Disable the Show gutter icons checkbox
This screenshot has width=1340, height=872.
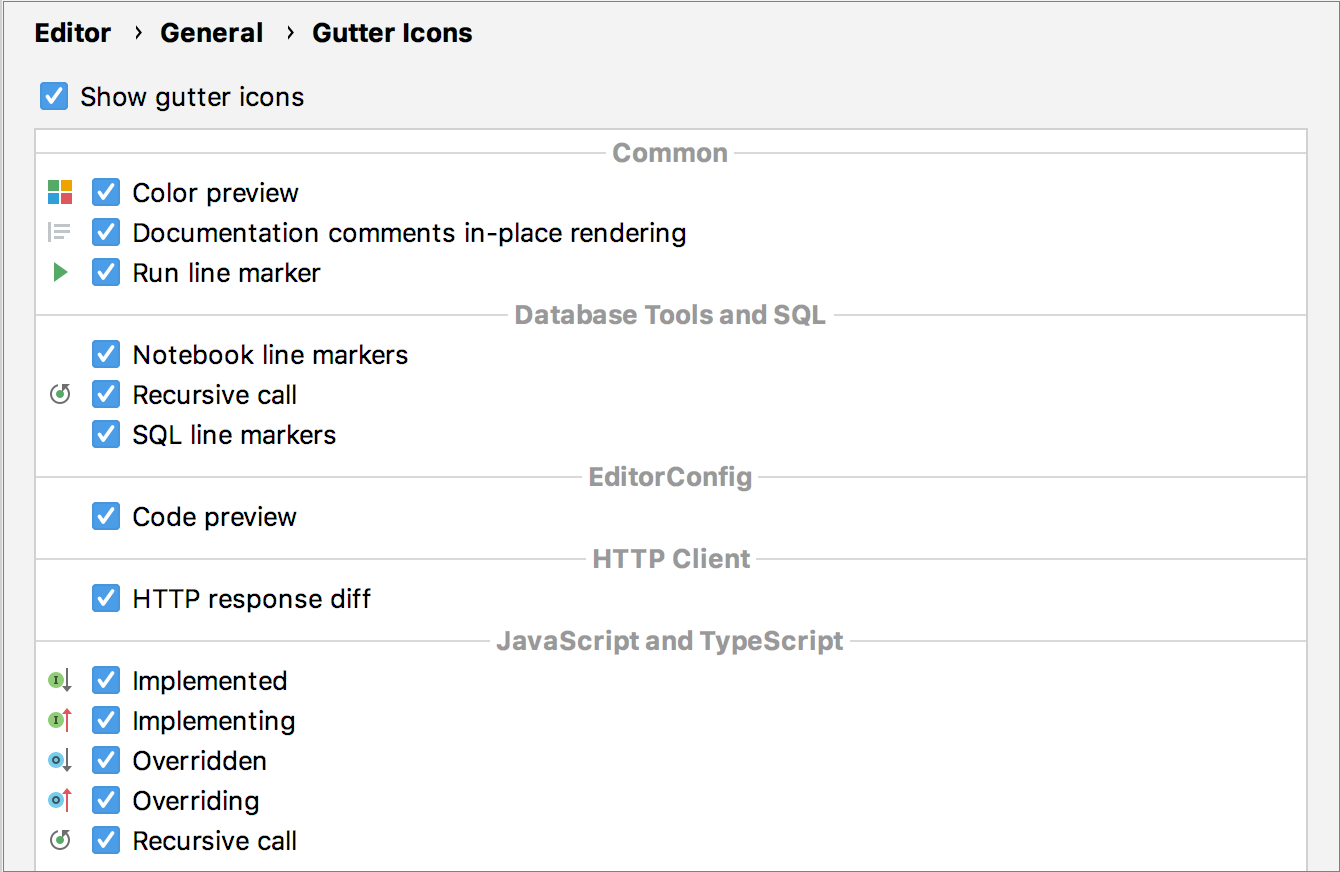[x=53, y=96]
